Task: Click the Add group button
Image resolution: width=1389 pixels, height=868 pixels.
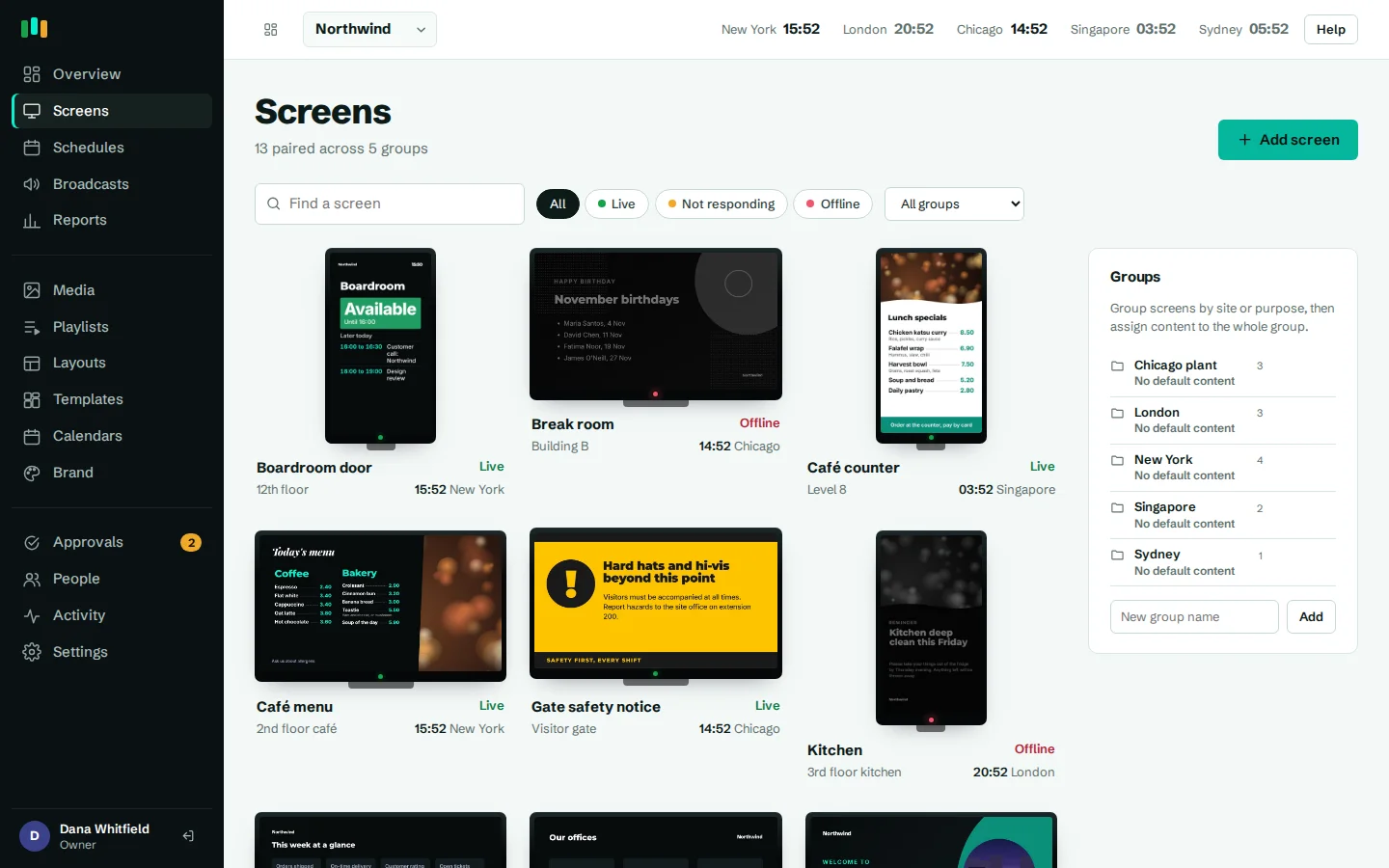Action: click(1311, 617)
